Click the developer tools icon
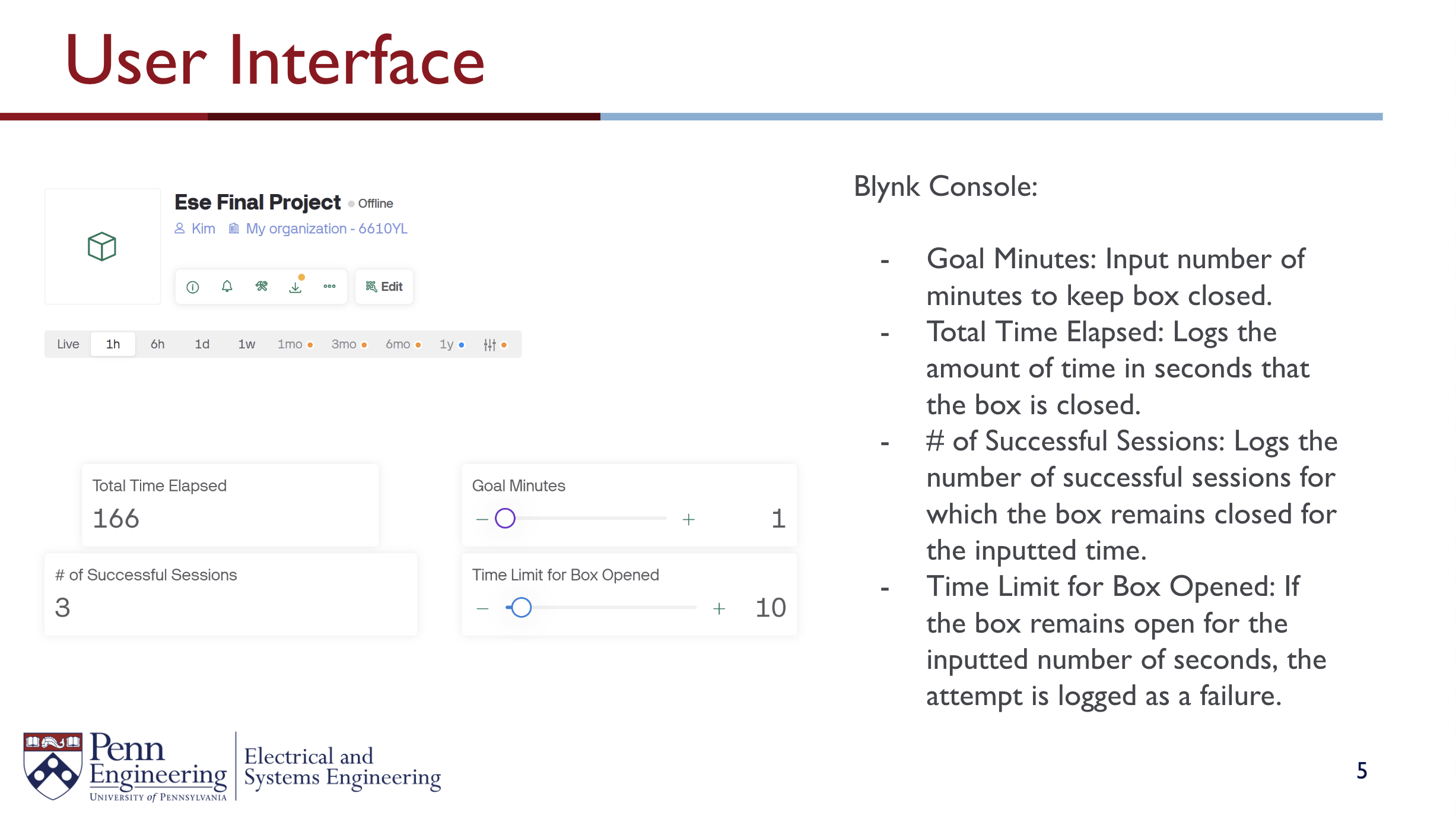This screenshot has width=1456, height=819. pyautogui.click(x=262, y=287)
